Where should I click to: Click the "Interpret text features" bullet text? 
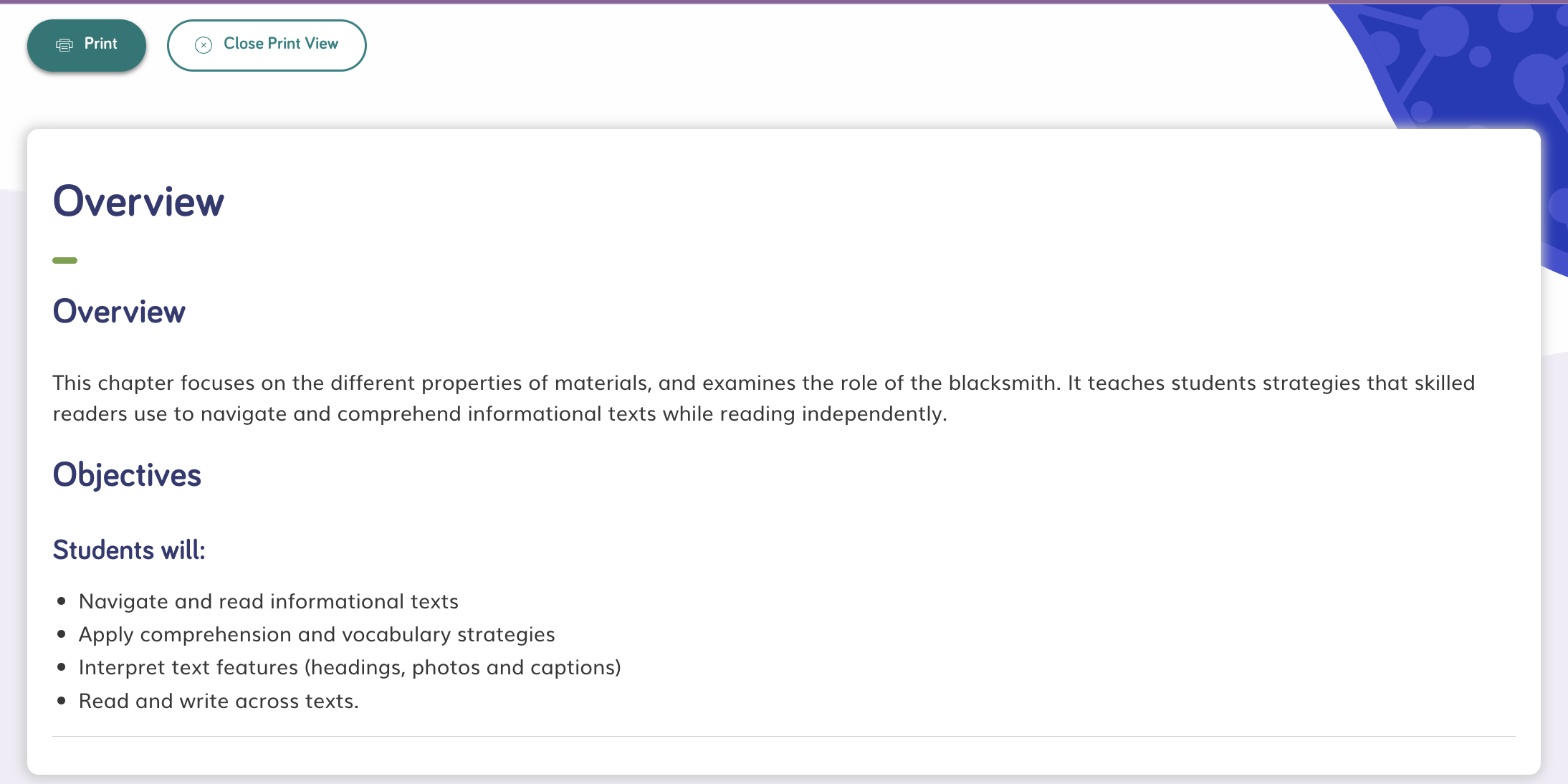click(350, 667)
